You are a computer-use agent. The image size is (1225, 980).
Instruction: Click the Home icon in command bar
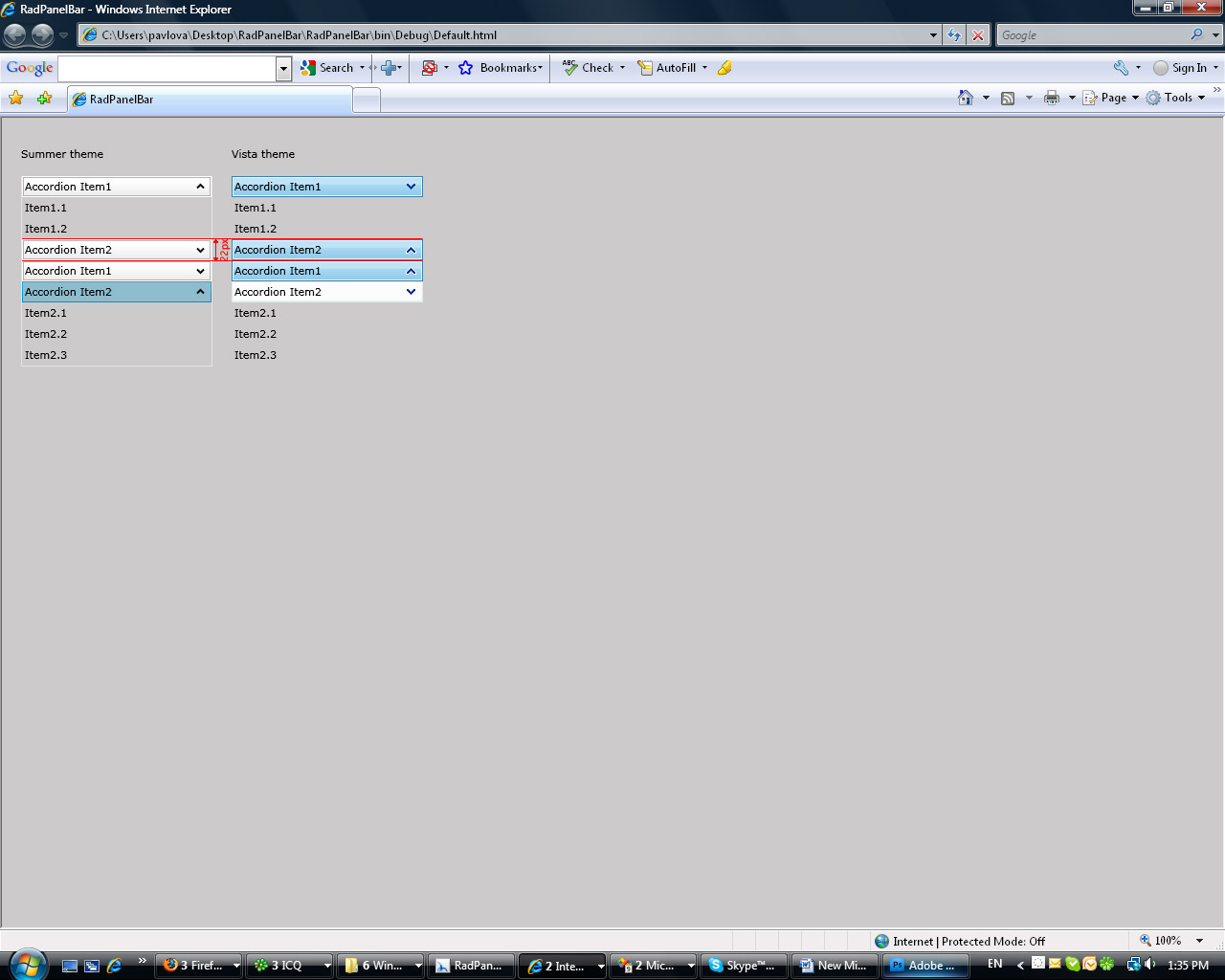click(x=966, y=98)
